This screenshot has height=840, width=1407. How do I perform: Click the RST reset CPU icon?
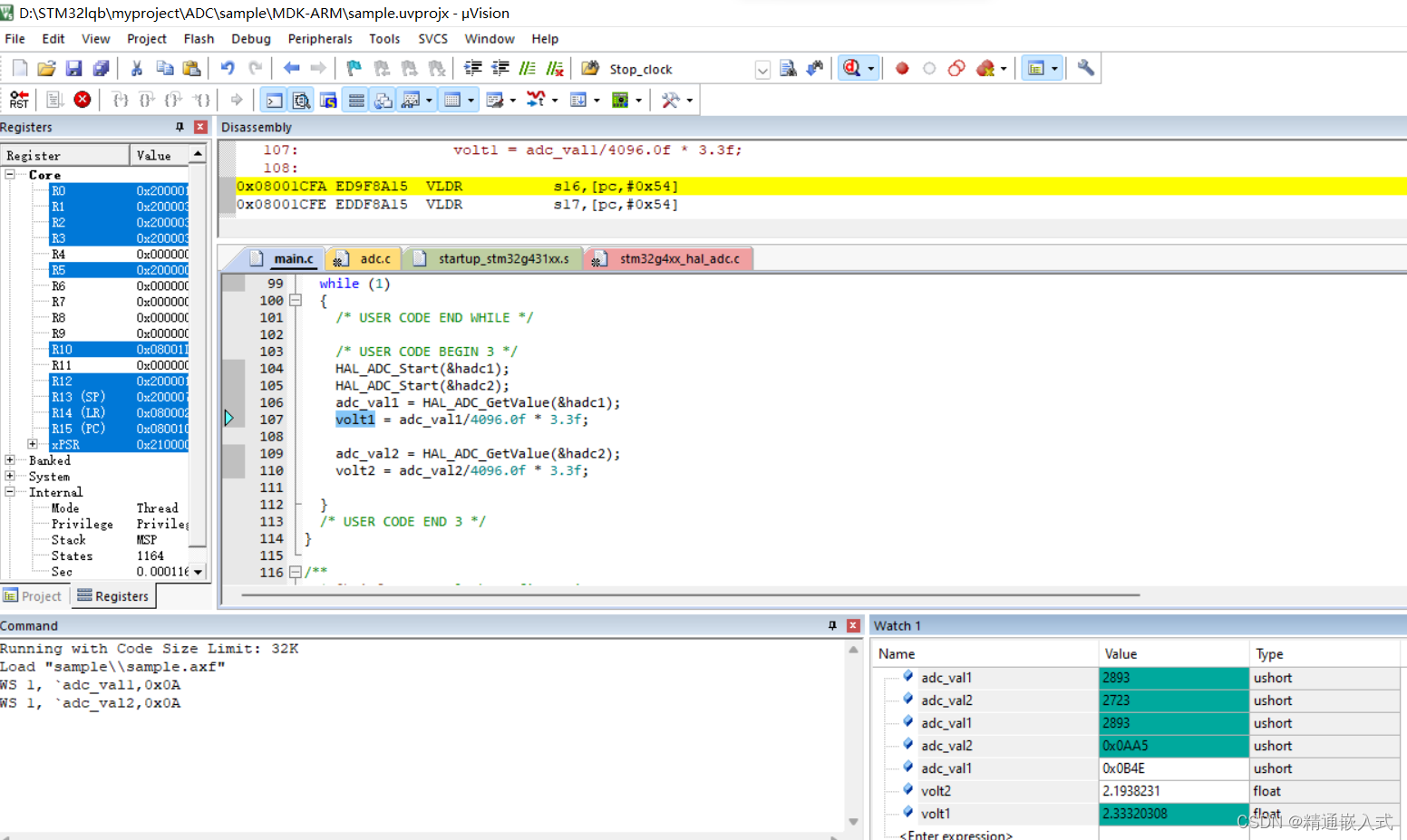pyautogui.click(x=19, y=100)
